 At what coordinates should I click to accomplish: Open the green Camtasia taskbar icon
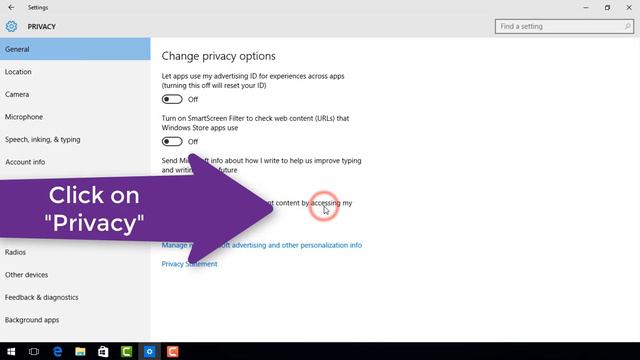(127, 351)
